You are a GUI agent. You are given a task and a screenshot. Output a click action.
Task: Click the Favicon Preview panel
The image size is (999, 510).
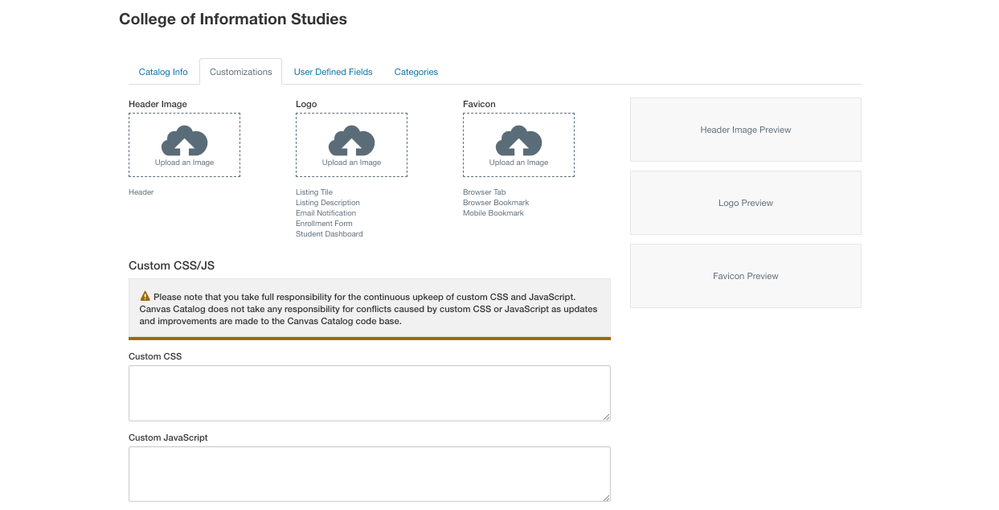point(745,276)
